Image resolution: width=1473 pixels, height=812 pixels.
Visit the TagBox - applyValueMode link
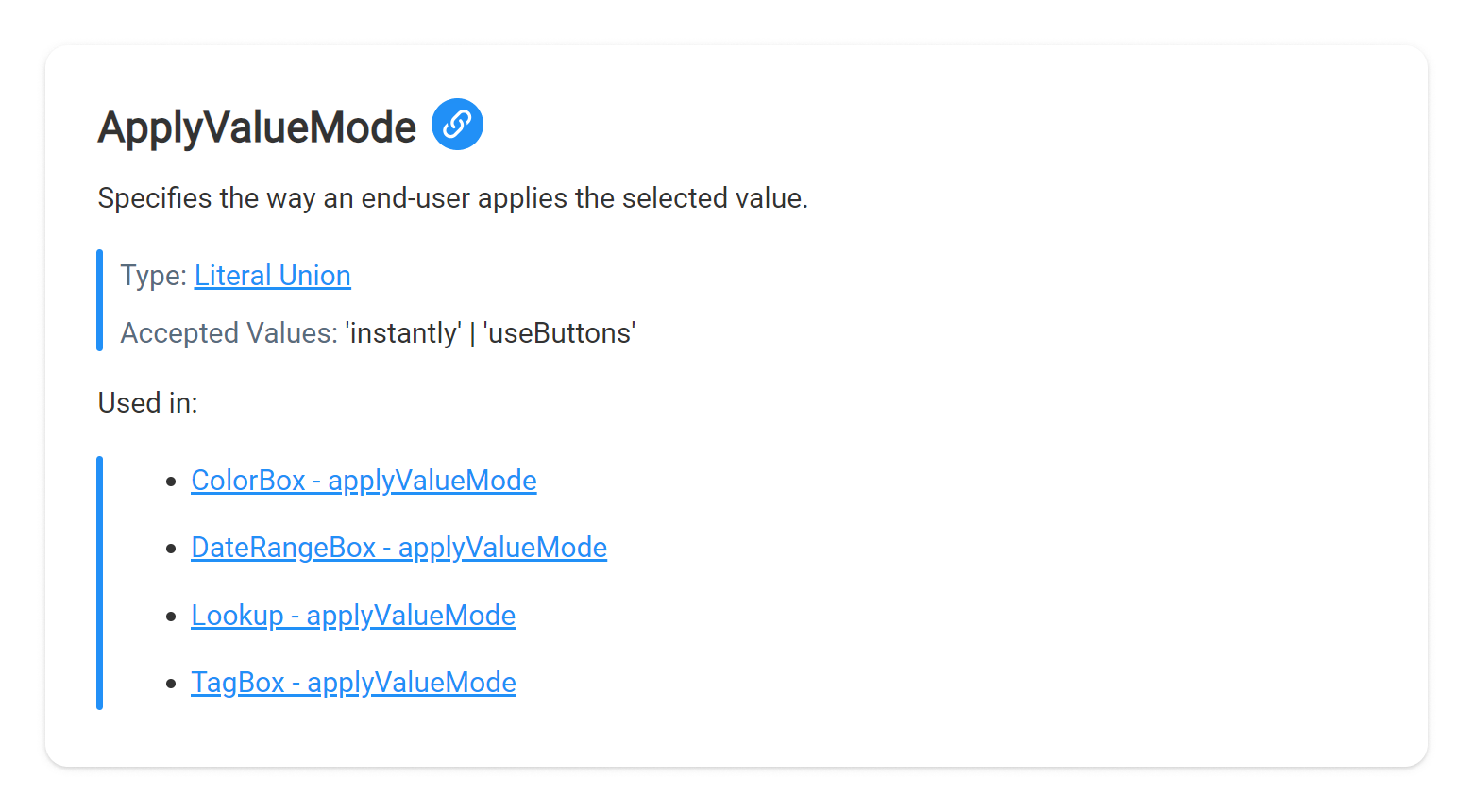353,683
